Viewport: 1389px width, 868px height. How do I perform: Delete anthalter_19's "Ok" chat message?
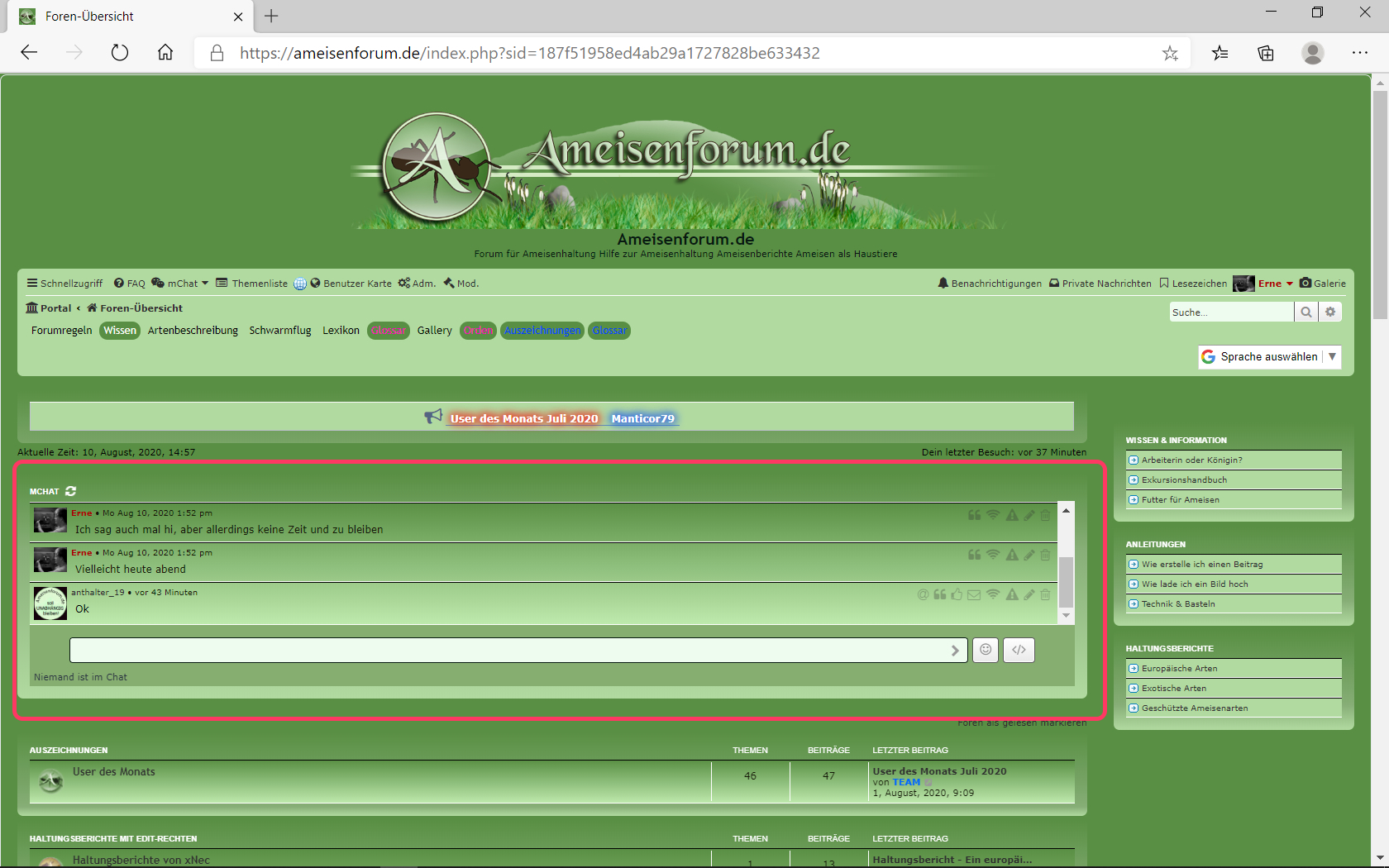1045,594
